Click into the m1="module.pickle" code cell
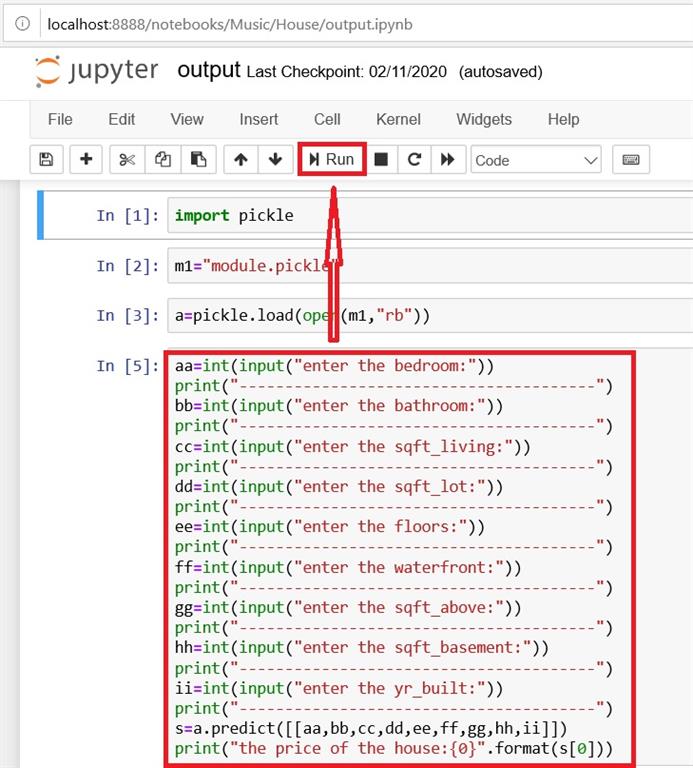 click(430, 265)
